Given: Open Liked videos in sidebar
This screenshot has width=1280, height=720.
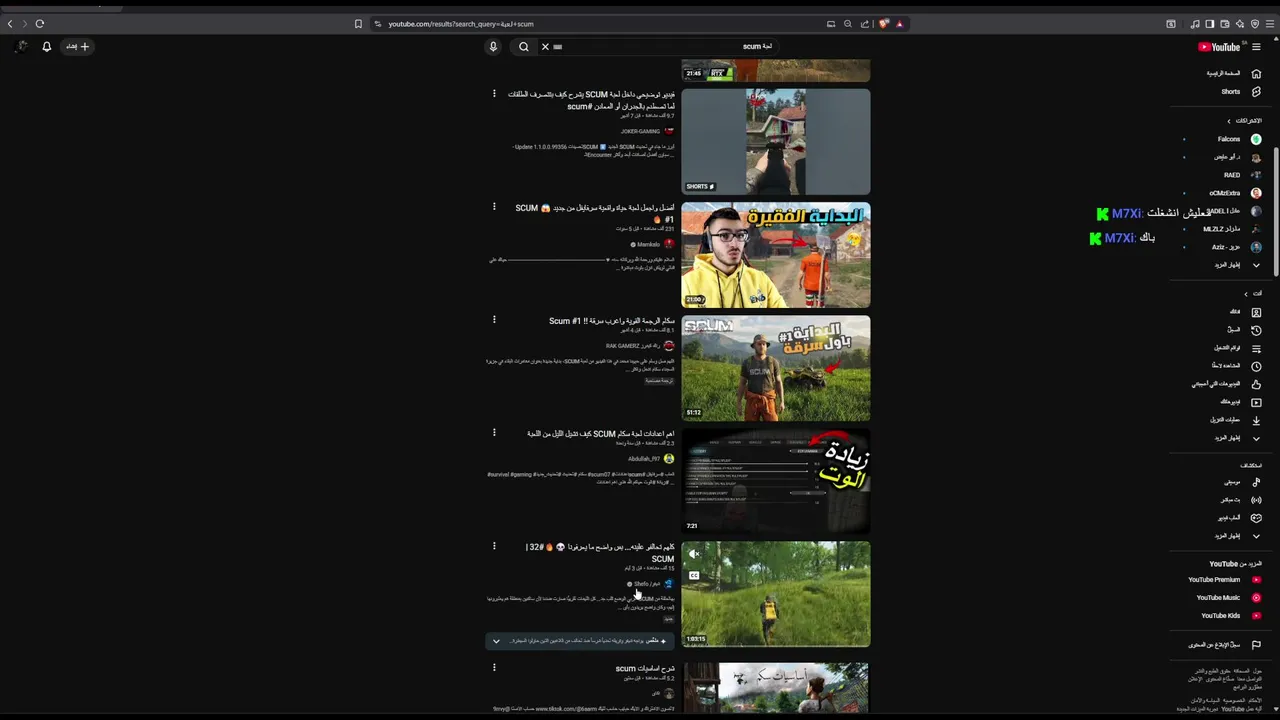Looking at the screenshot, I should (x=1225, y=384).
